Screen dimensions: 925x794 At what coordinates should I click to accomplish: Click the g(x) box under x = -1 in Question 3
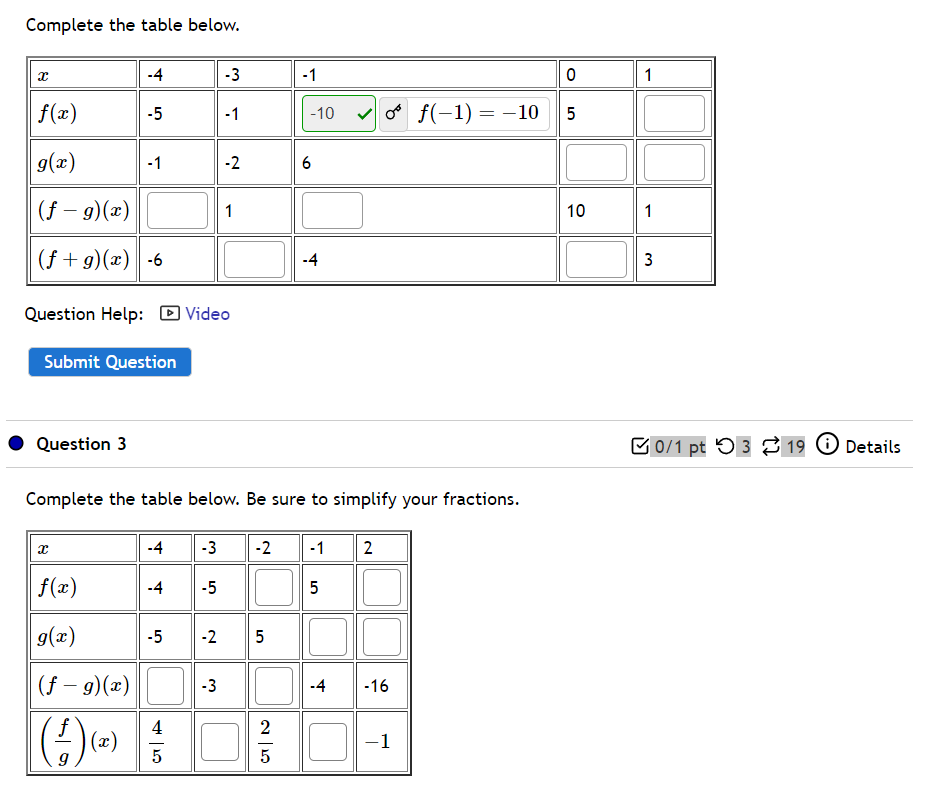pyautogui.click(x=328, y=636)
